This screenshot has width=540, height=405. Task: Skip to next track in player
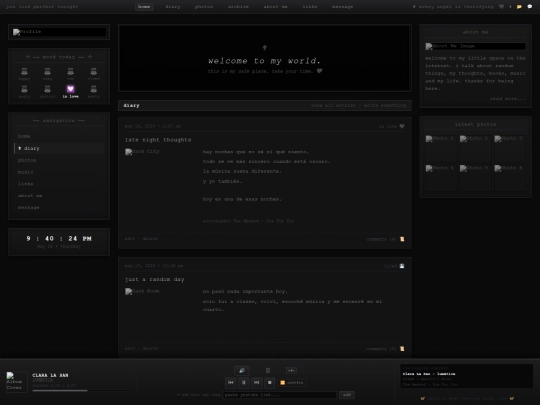point(257,383)
